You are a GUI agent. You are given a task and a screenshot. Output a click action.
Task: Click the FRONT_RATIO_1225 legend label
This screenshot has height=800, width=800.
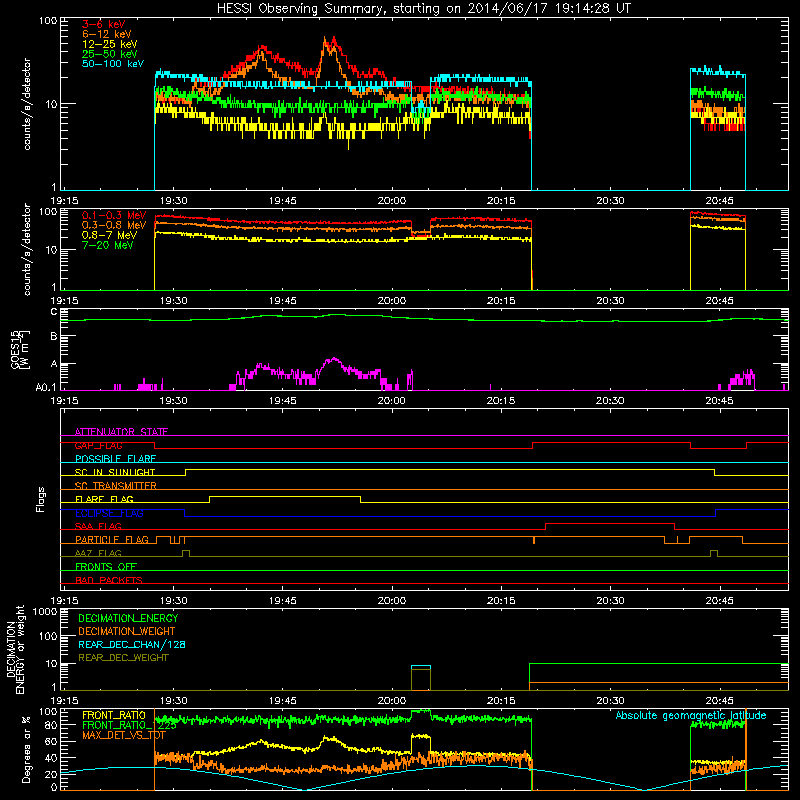(129, 725)
